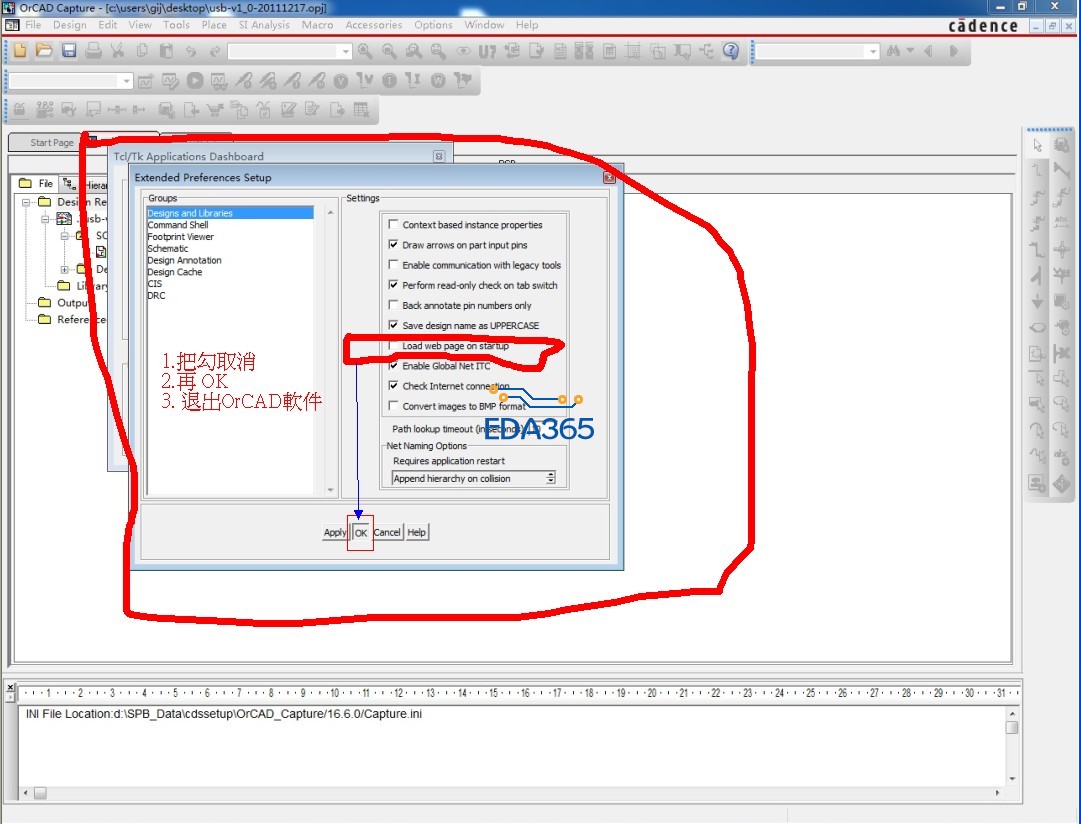Uncheck Draw arrows on part input pins
This screenshot has width=1081, height=824.
pyautogui.click(x=394, y=244)
